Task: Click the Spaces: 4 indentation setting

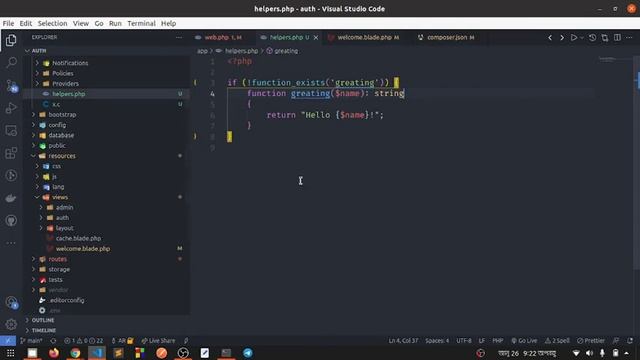Action: [437, 340]
